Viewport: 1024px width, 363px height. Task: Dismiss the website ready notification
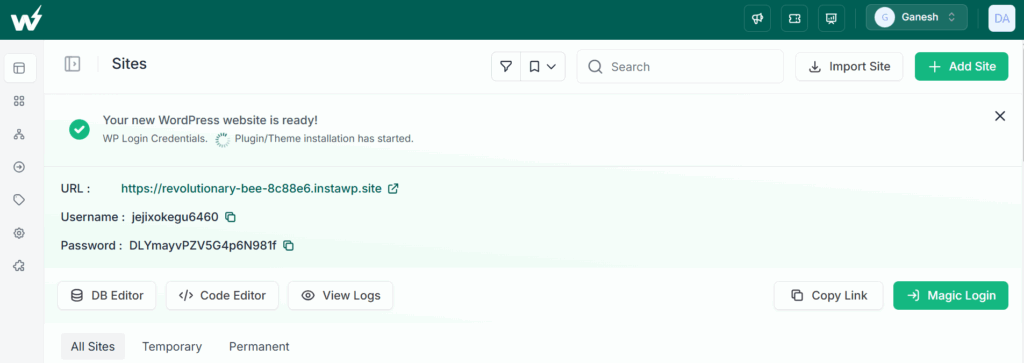(1000, 116)
